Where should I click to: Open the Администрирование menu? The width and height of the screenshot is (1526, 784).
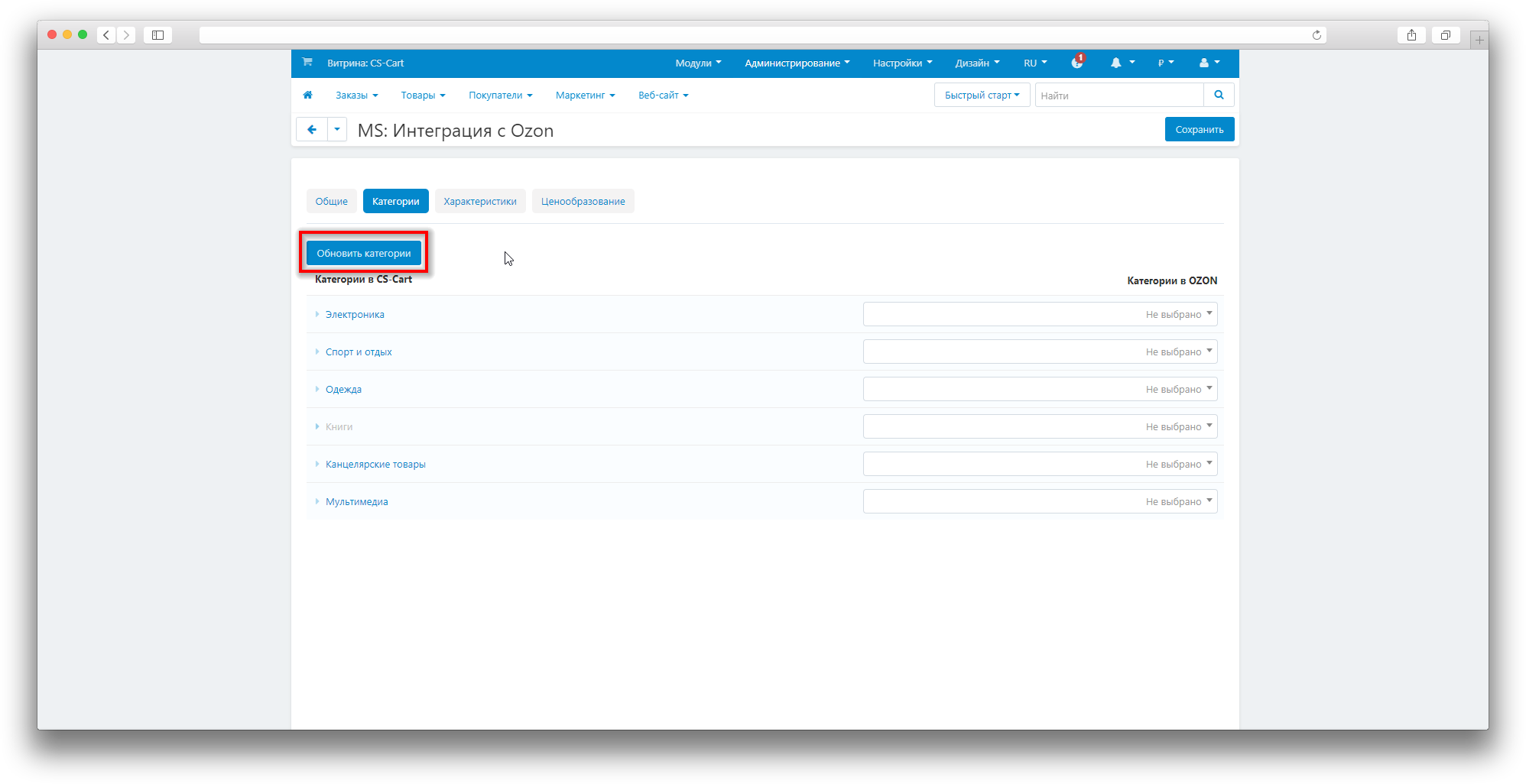[797, 63]
